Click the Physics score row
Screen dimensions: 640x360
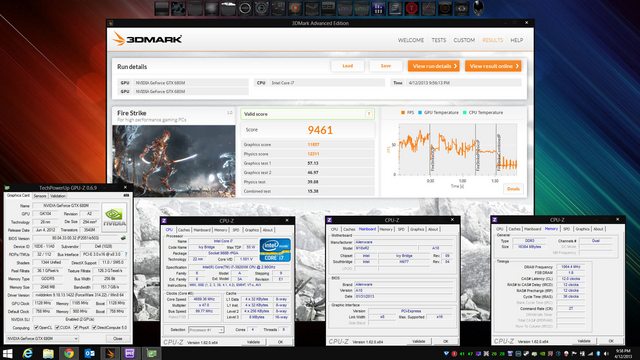click(307, 154)
